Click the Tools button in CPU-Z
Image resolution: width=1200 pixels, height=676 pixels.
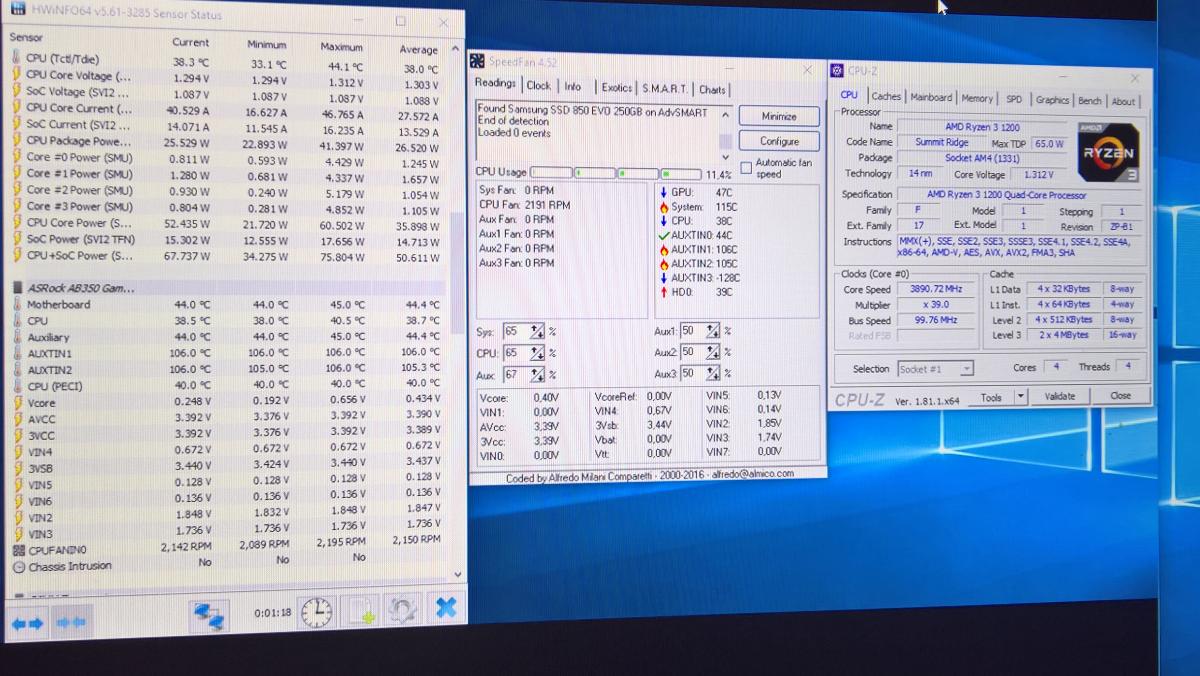991,397
